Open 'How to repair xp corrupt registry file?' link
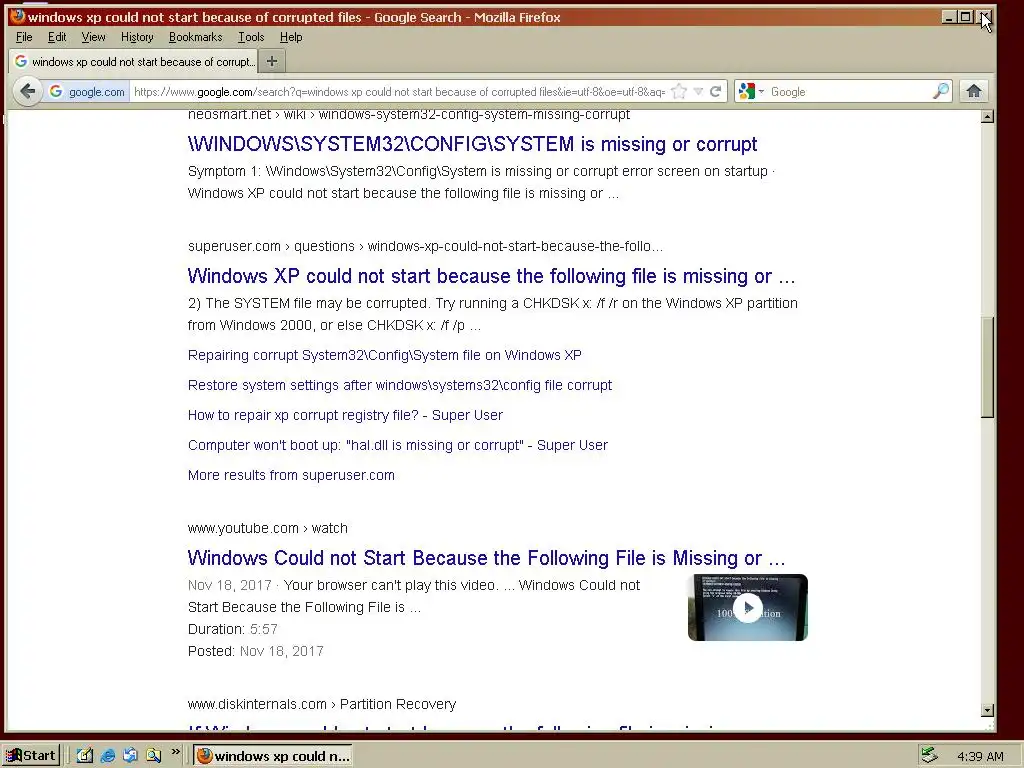Viewport: 1024px width, 768px height. (x=345, y=415)
